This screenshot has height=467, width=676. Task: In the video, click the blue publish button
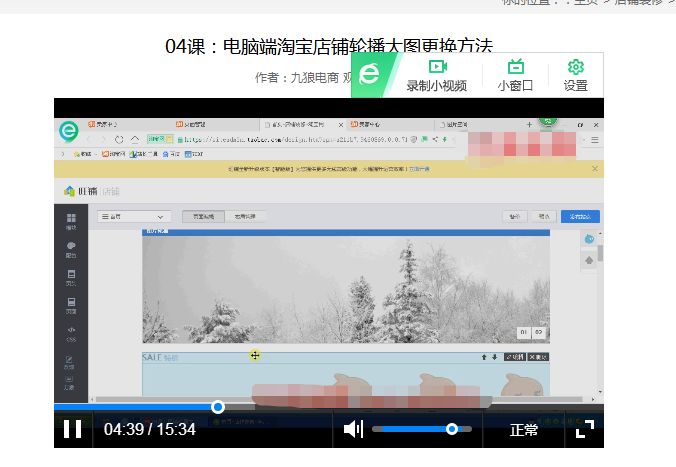coord(580,216)
